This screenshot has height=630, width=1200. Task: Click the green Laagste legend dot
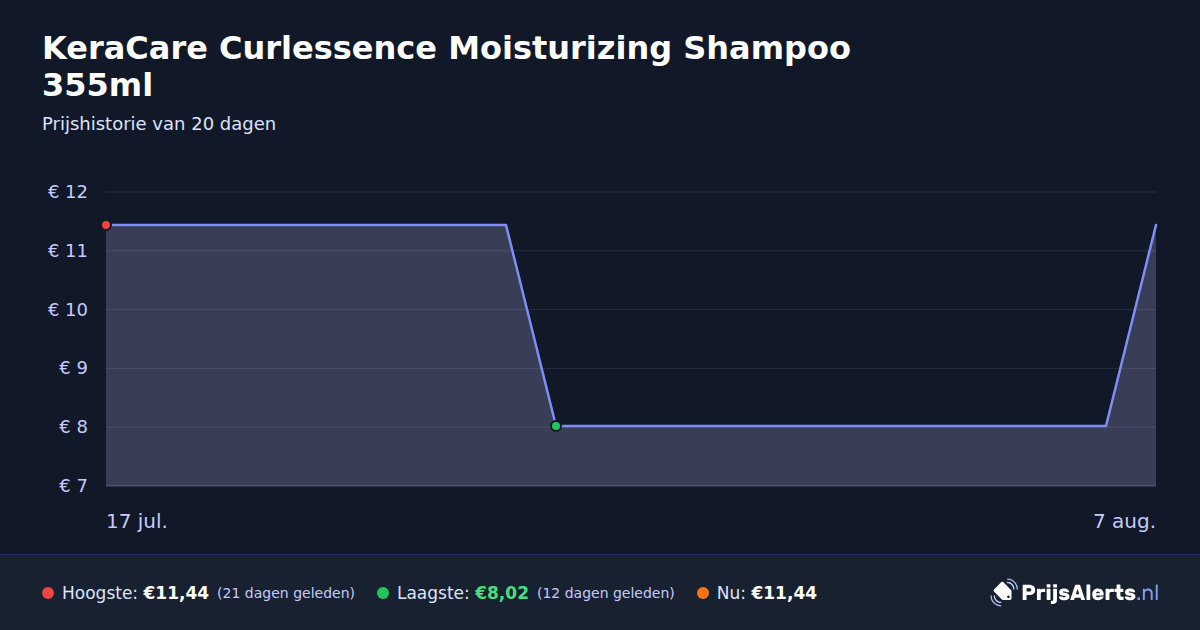(x=383, y=593)
